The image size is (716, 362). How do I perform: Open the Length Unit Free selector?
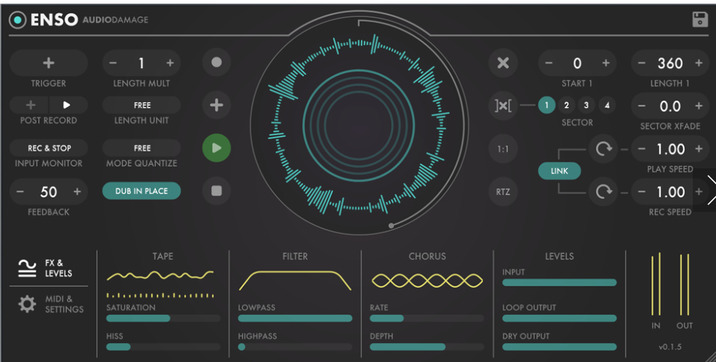142,105
